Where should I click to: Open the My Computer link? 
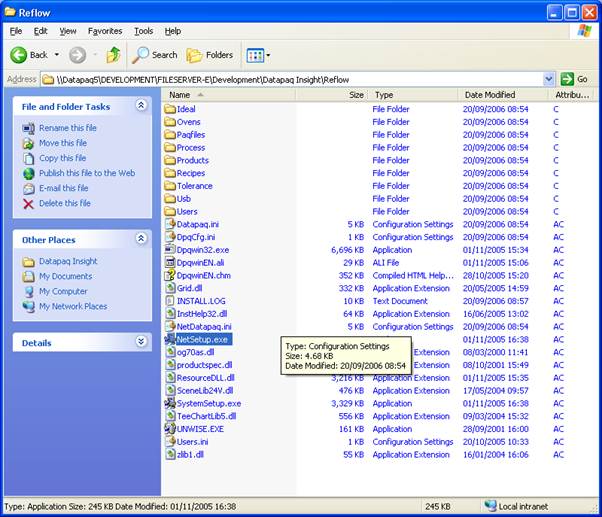[x=63, y=291]
